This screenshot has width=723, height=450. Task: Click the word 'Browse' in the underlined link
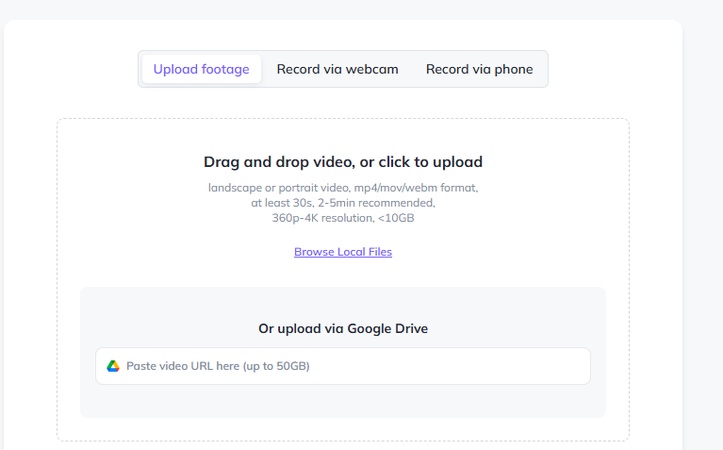(x=312, y=252)
